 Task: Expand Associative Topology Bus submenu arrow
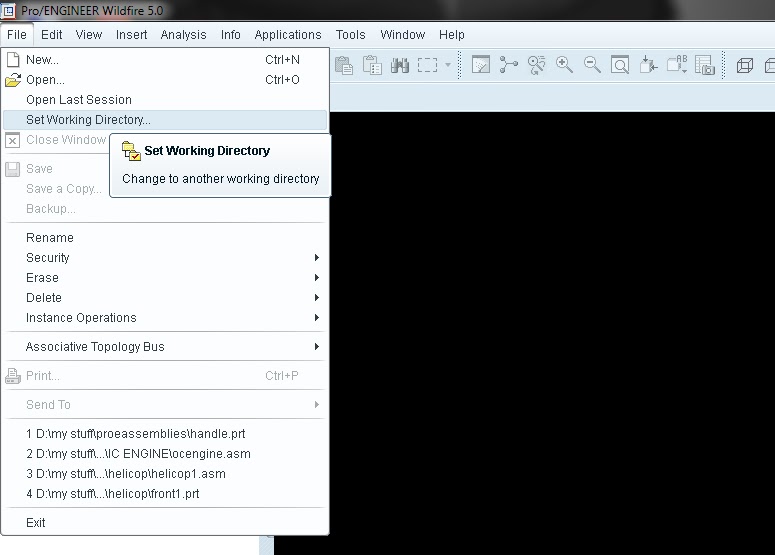[317, 346]
